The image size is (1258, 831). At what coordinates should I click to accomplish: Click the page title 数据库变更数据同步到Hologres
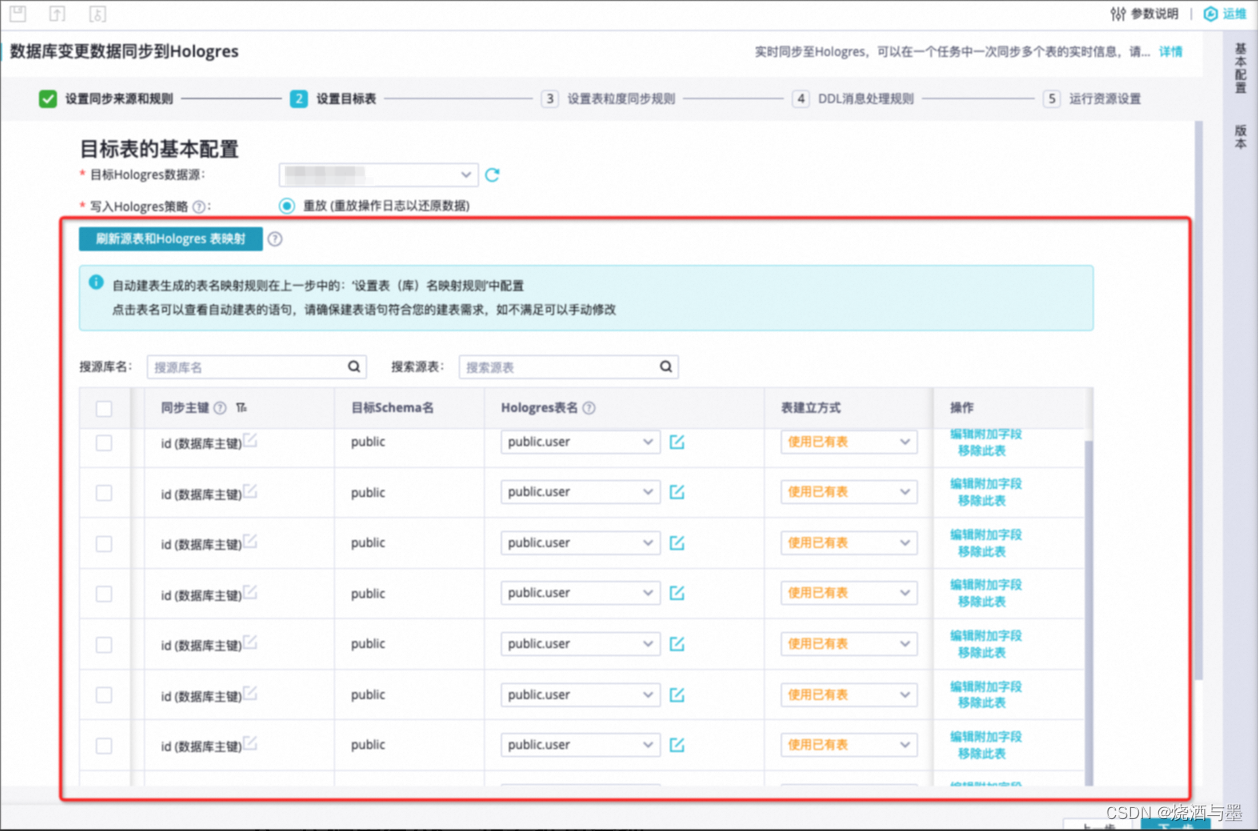[125, 51]
